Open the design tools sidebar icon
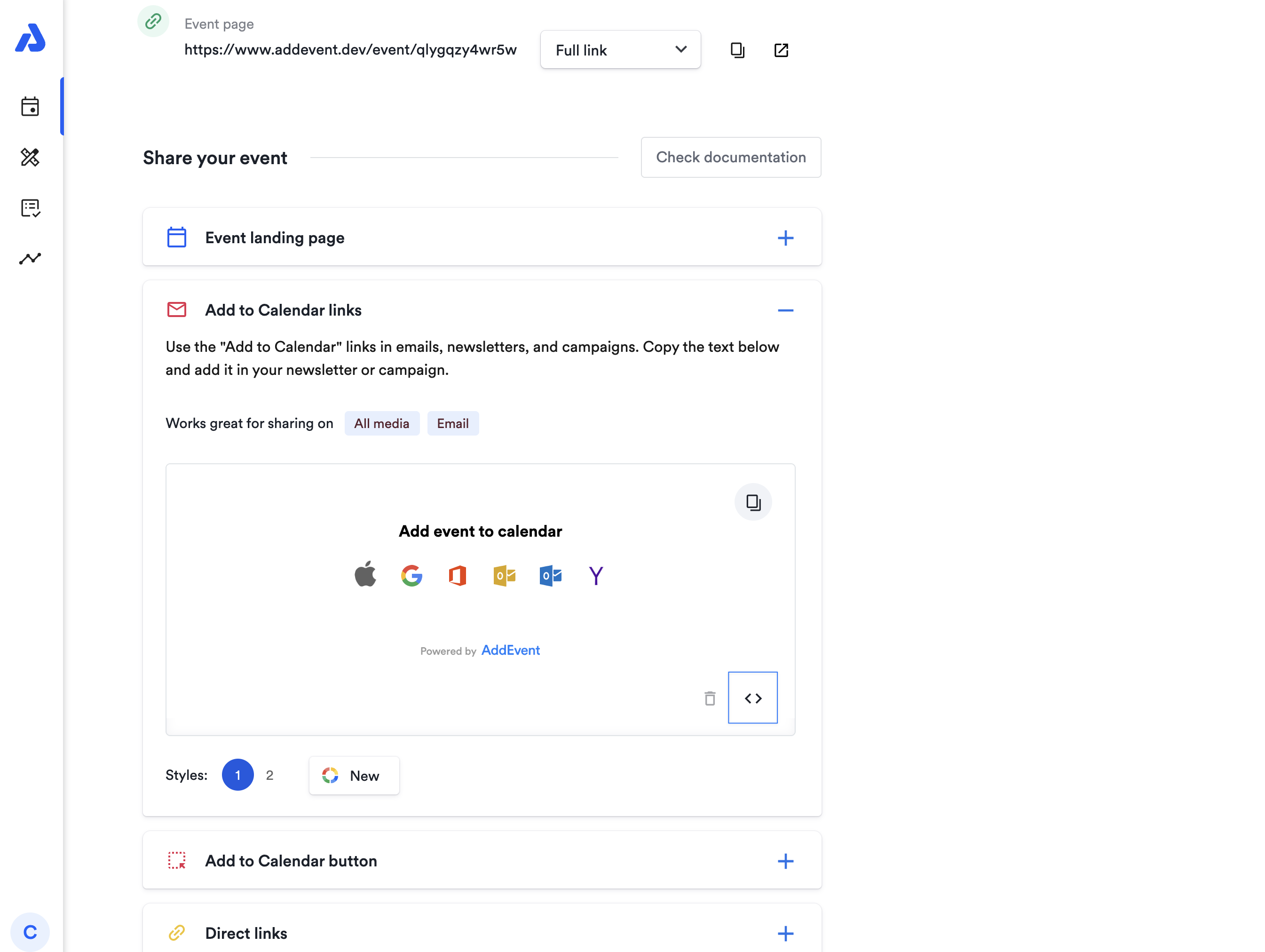 tap(30, 157)
